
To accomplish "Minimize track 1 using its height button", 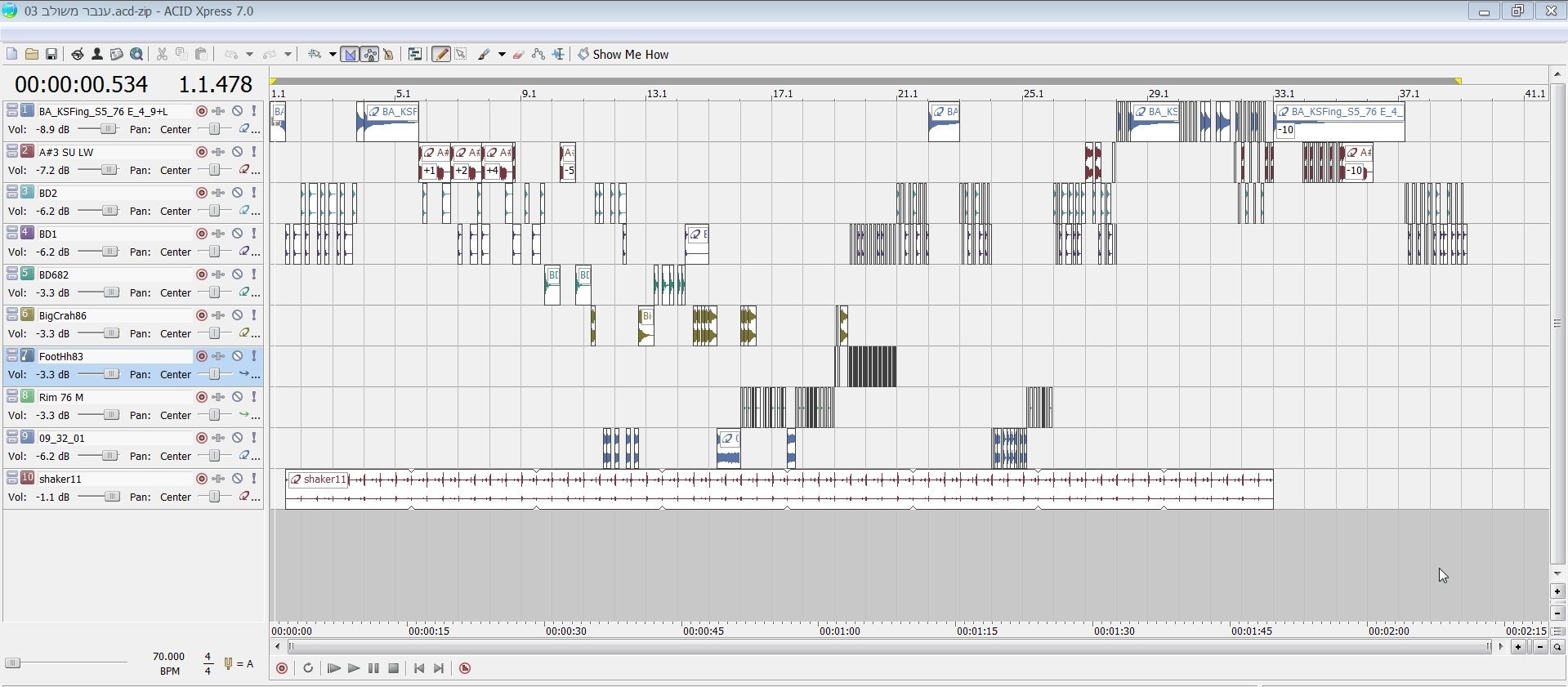I will click(12, 110).
